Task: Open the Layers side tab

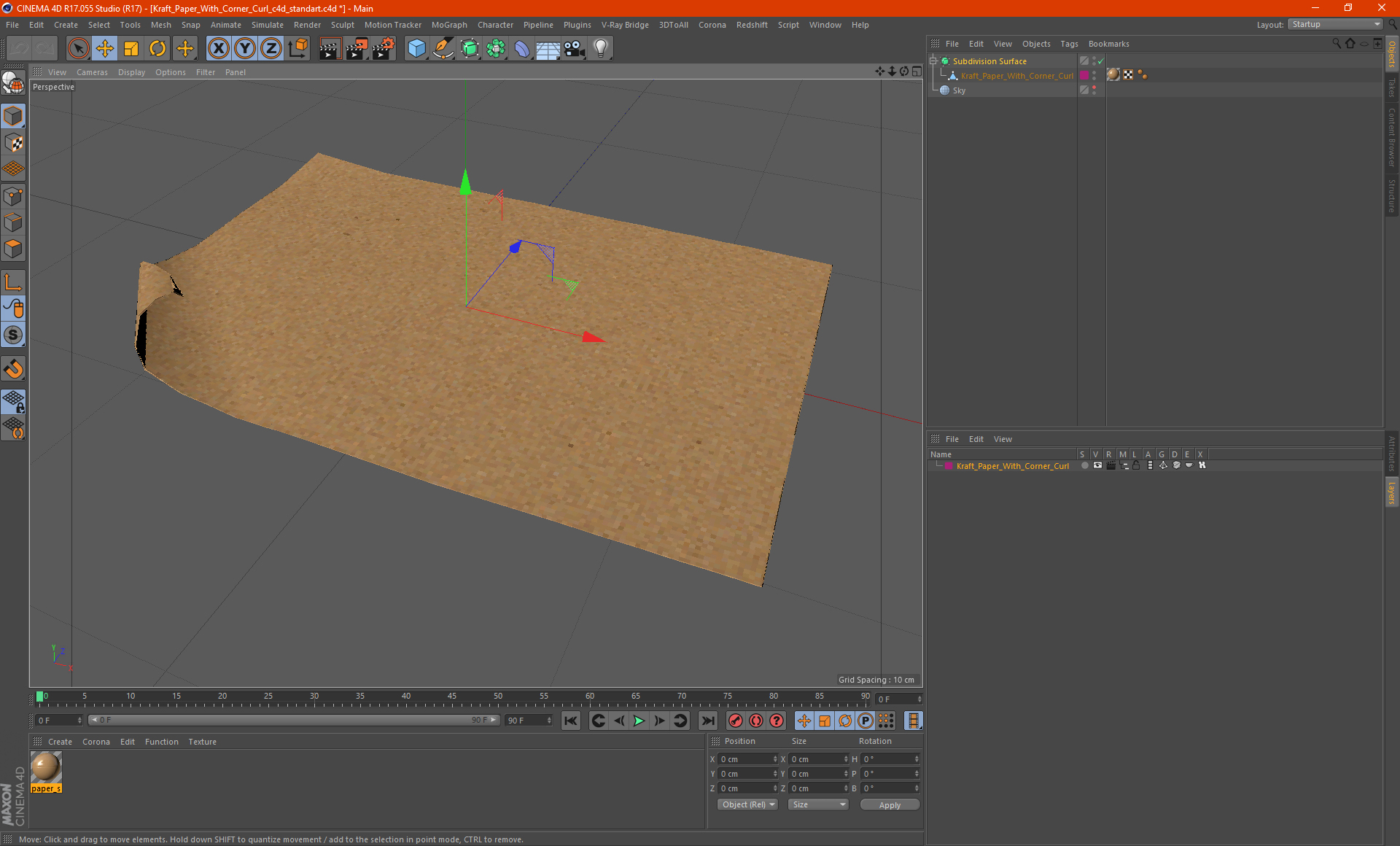Action: coord(1392,492)
